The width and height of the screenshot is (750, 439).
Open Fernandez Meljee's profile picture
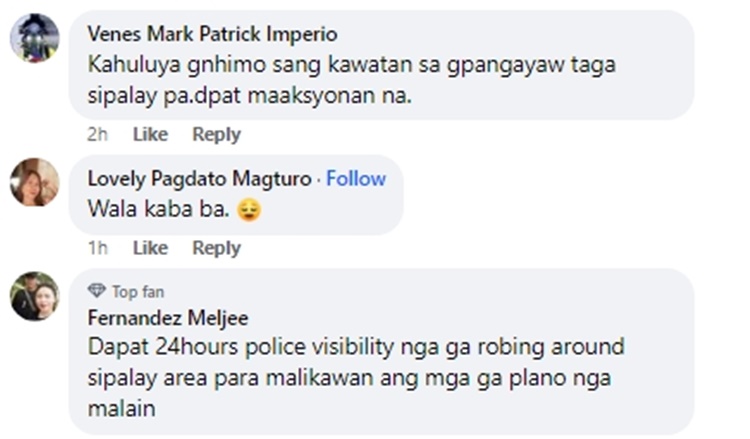point(34,296)
